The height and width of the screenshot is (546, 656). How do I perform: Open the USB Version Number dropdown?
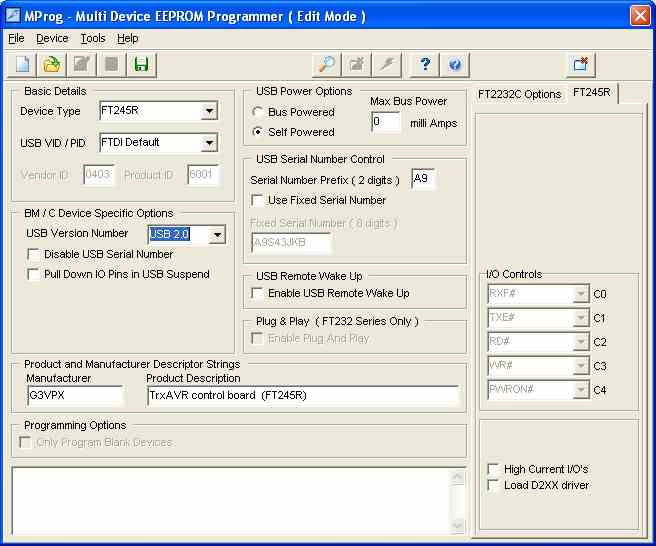coord(216,235)
